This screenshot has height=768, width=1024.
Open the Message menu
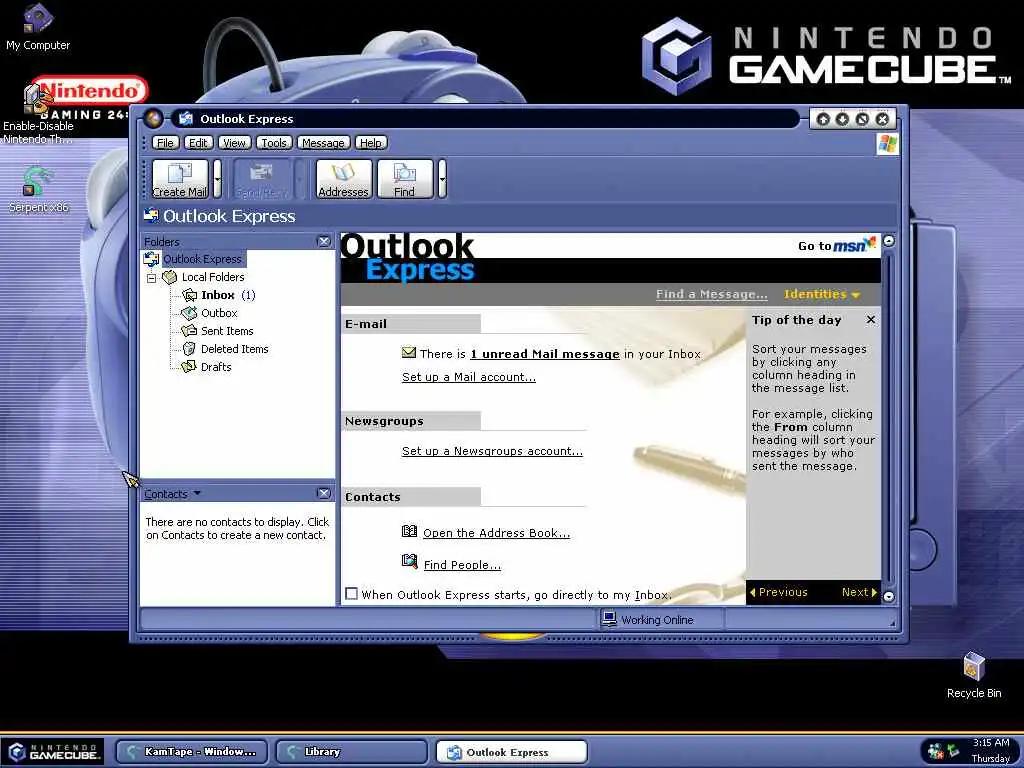coord(323,143)
